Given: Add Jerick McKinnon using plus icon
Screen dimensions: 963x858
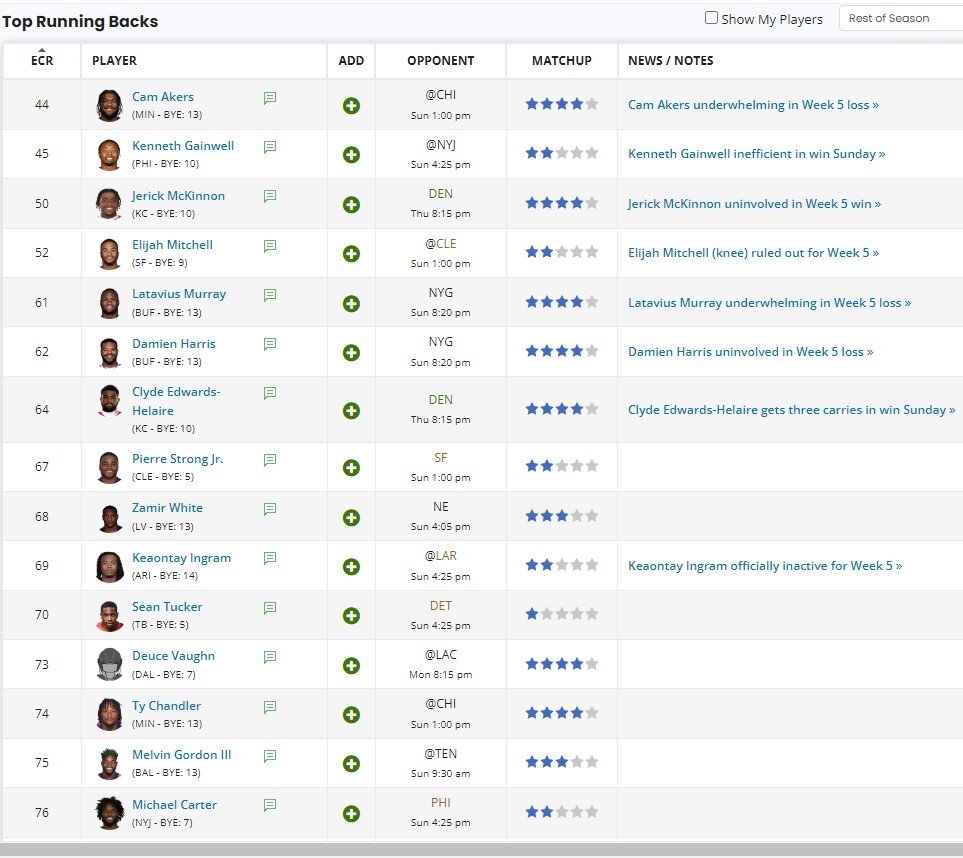Looking at the screenshot, I should [351, 204].
